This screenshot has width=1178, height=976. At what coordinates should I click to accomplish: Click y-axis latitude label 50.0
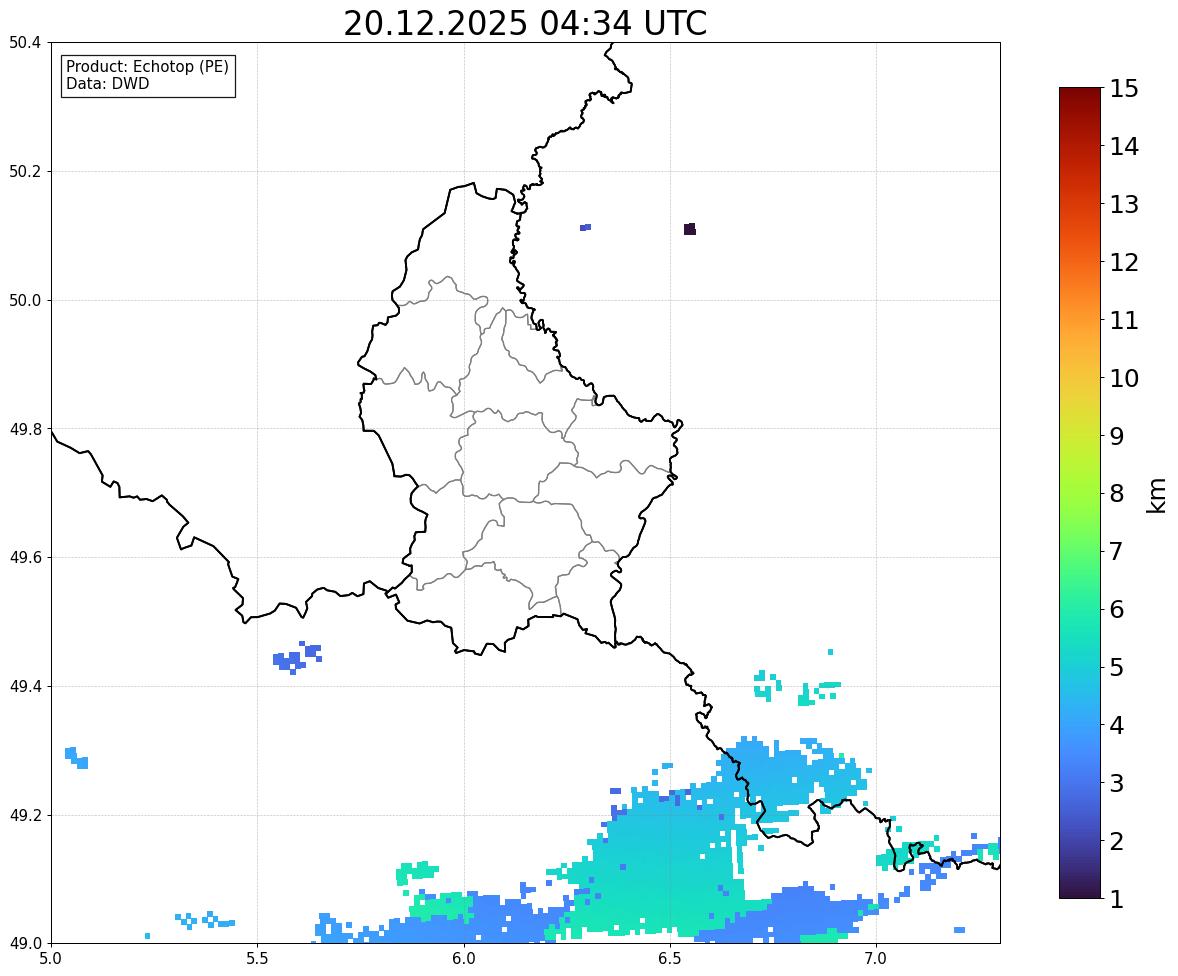25,301
